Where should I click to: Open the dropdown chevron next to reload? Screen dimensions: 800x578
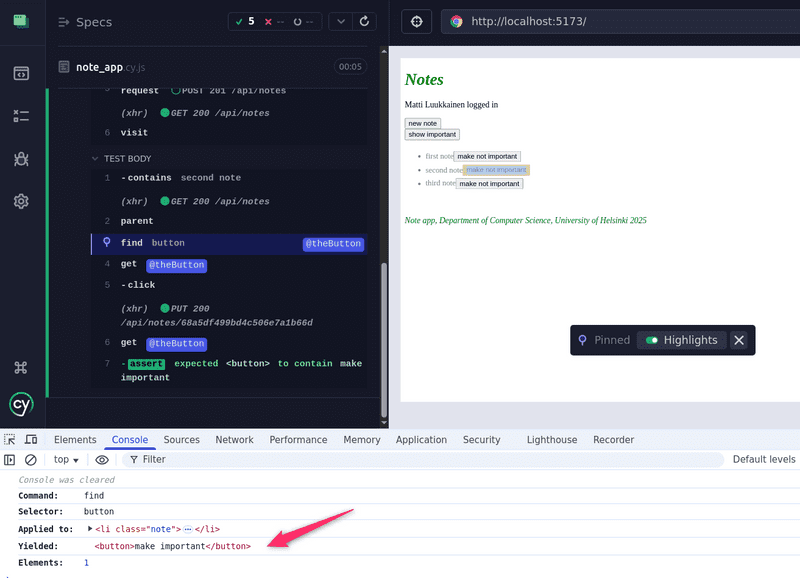341,21
